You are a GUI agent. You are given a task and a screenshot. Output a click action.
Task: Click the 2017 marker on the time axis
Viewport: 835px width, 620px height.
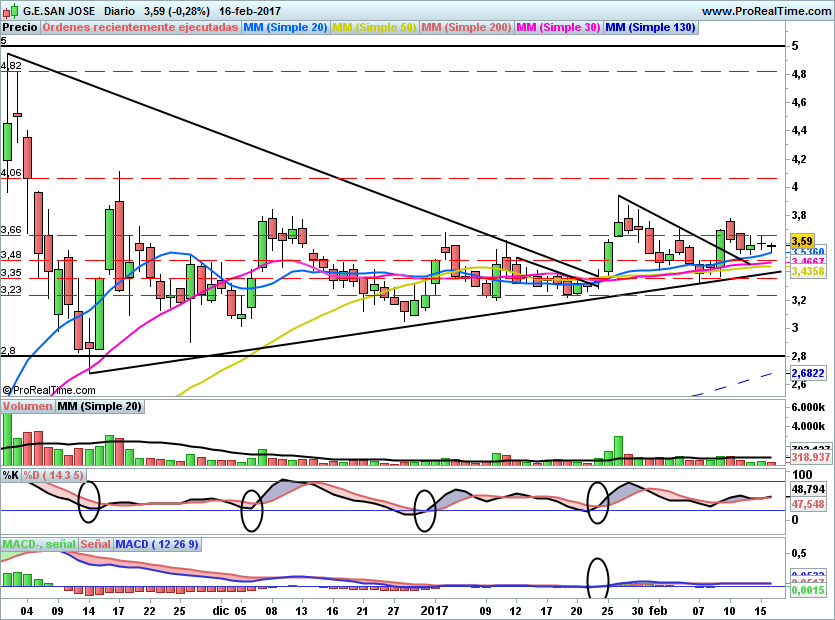coord(435,610)
